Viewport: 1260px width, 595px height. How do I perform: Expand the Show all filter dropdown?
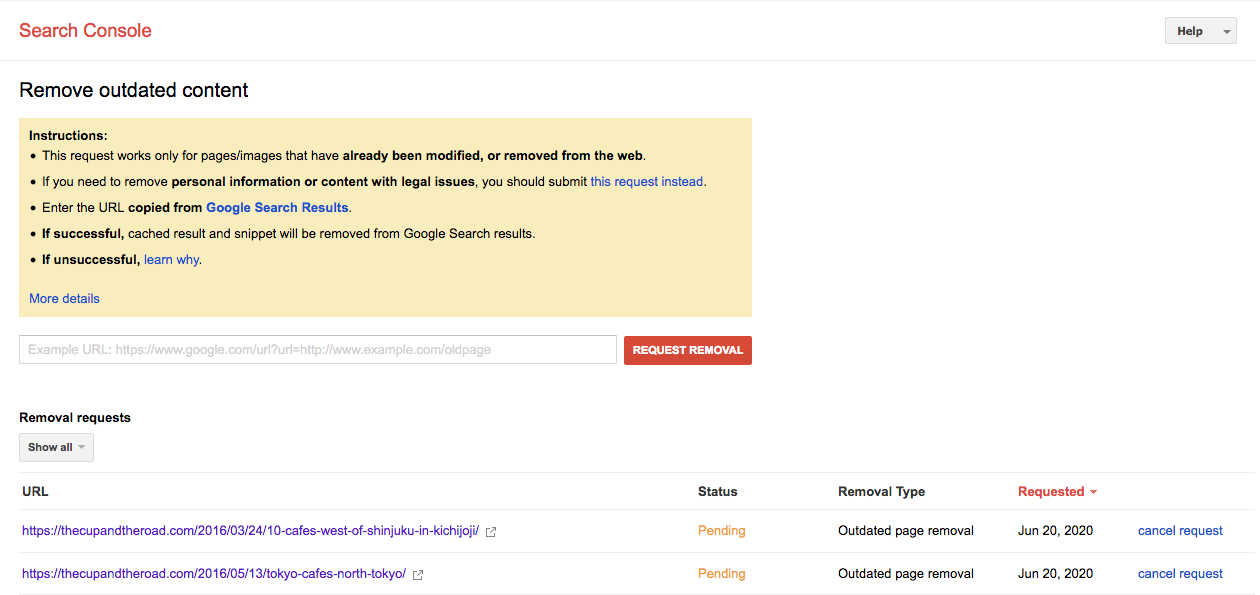[x=56, y=447]
